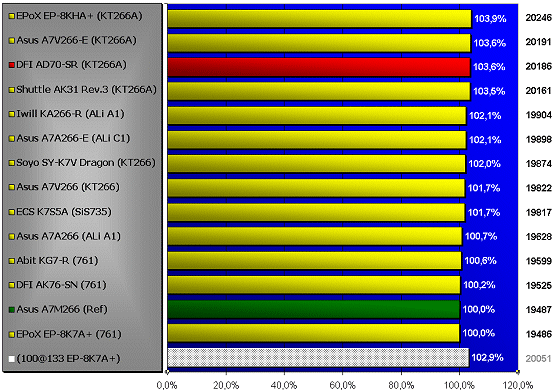555x392 pixels.
Task: Select the (100@133 EP-8K7A+) label
Action: (68, 358)
